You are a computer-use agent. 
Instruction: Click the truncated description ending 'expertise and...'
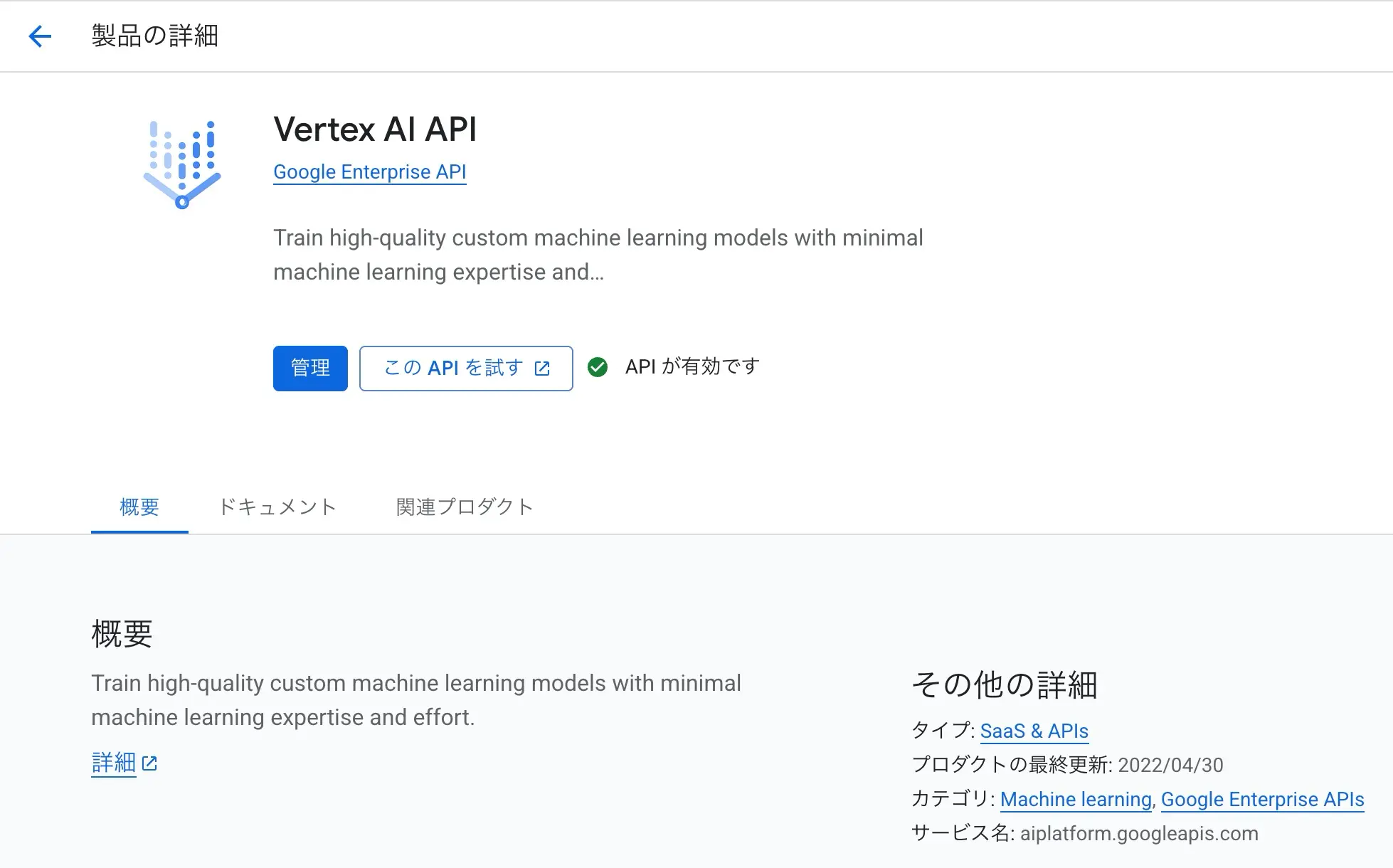[x=598, y=255]
